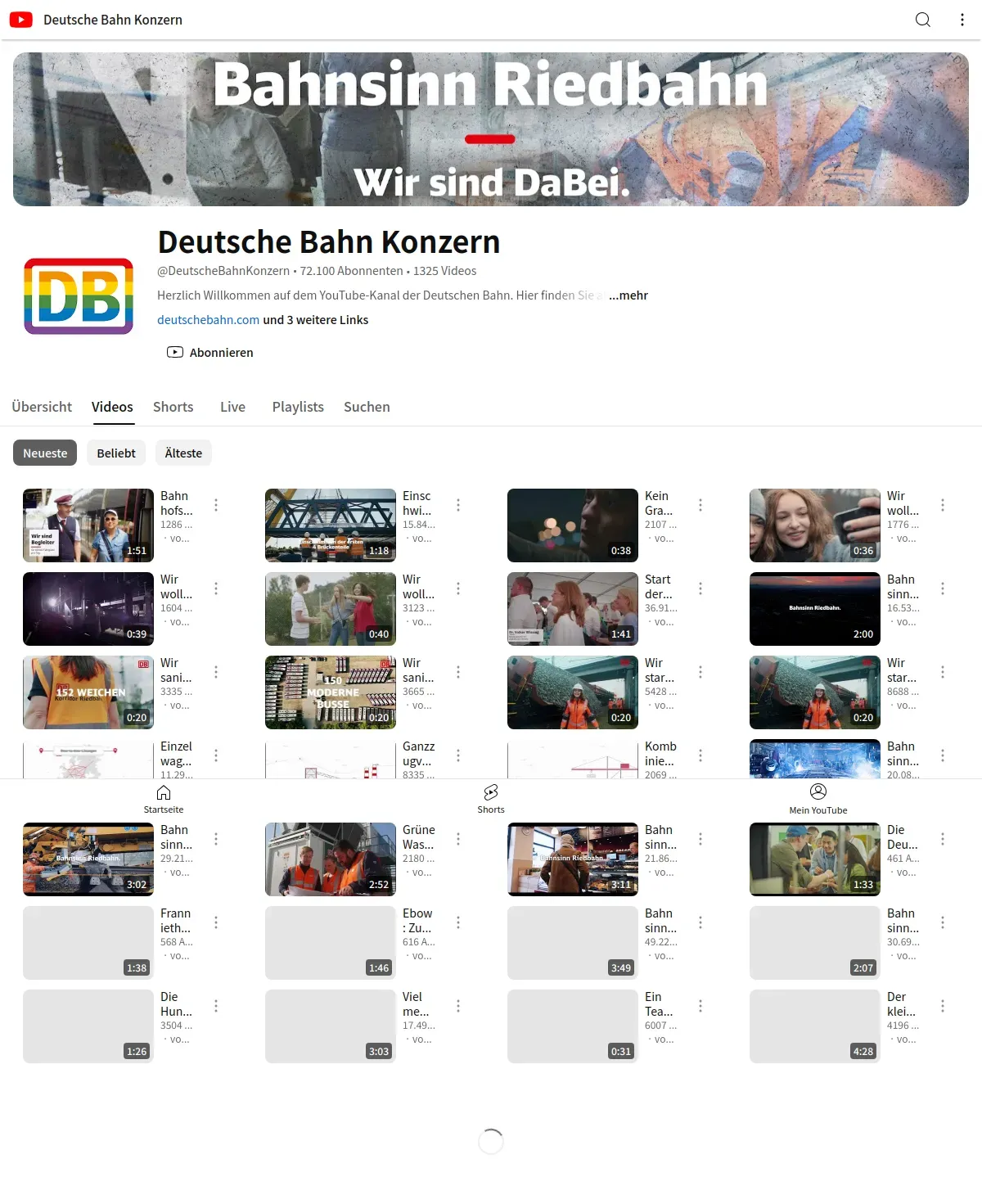The height and width of the screenshot is (1204, 982).
Task: Open options menu for 'Komb inie...' video
Action: pyautogui.click(x=700, y=755)
